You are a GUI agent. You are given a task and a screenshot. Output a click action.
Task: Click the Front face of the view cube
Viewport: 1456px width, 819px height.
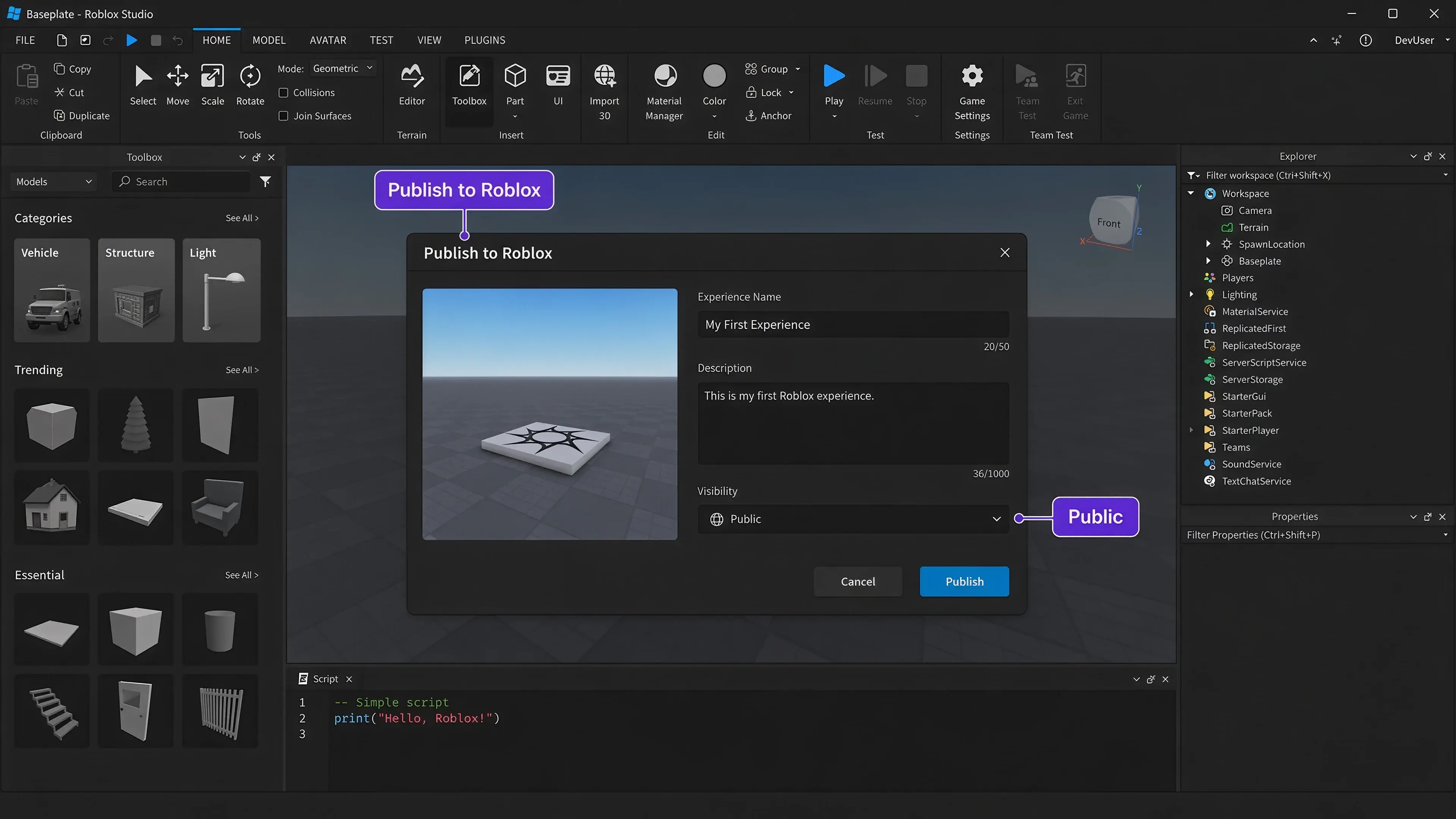click(1108, 223)
